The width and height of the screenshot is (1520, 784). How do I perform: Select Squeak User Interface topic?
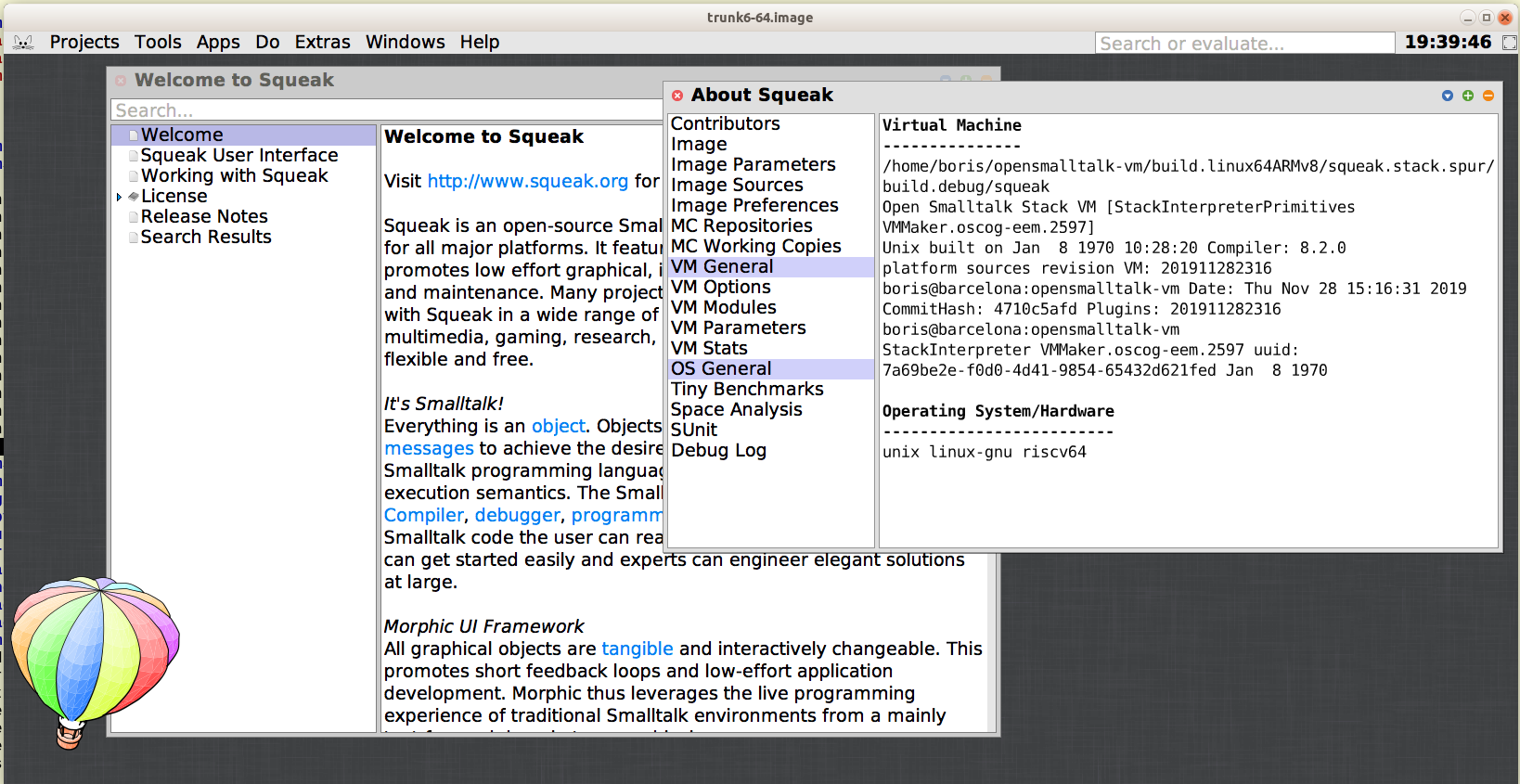243,155
